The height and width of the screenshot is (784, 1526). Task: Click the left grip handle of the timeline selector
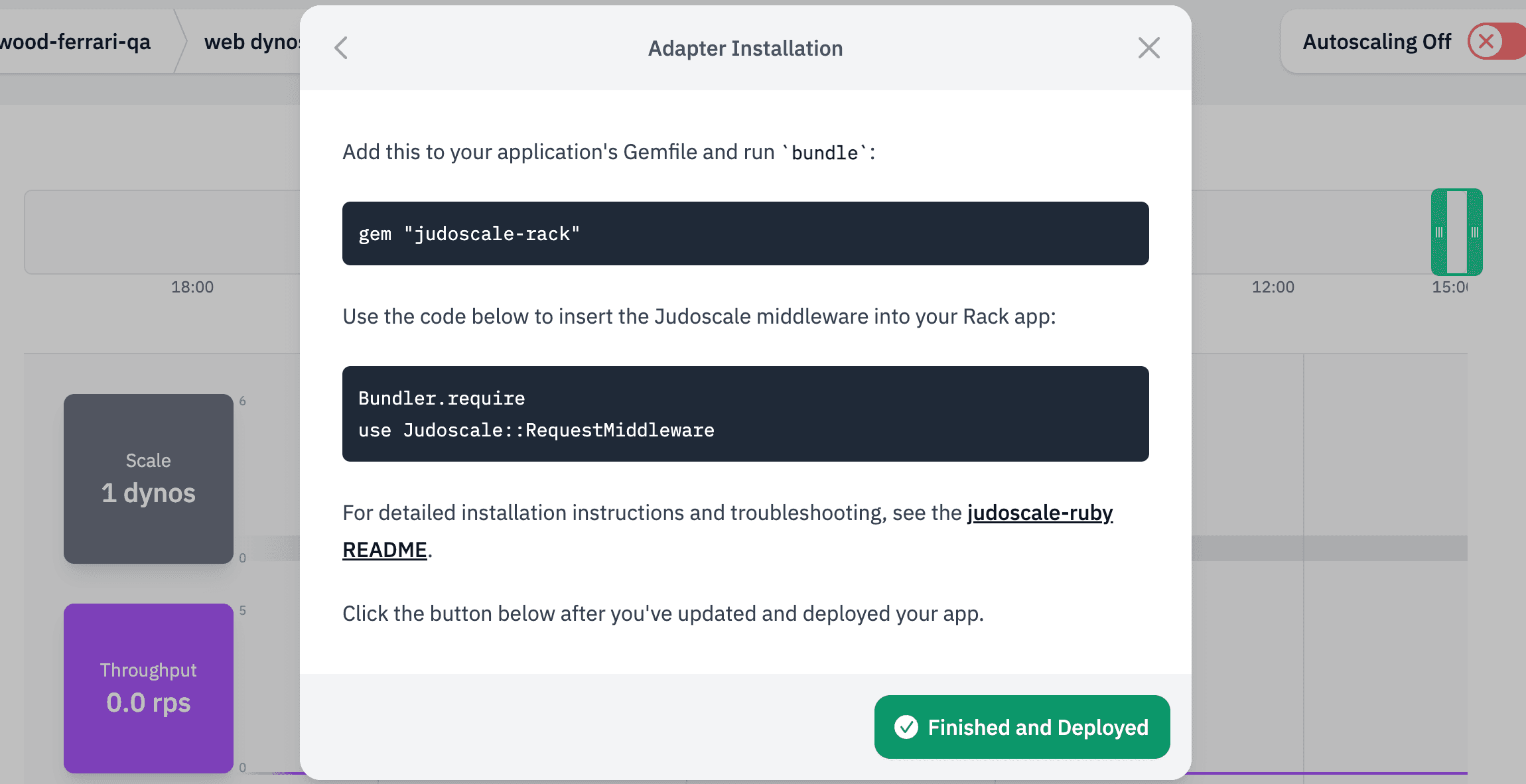point(1440,232)
